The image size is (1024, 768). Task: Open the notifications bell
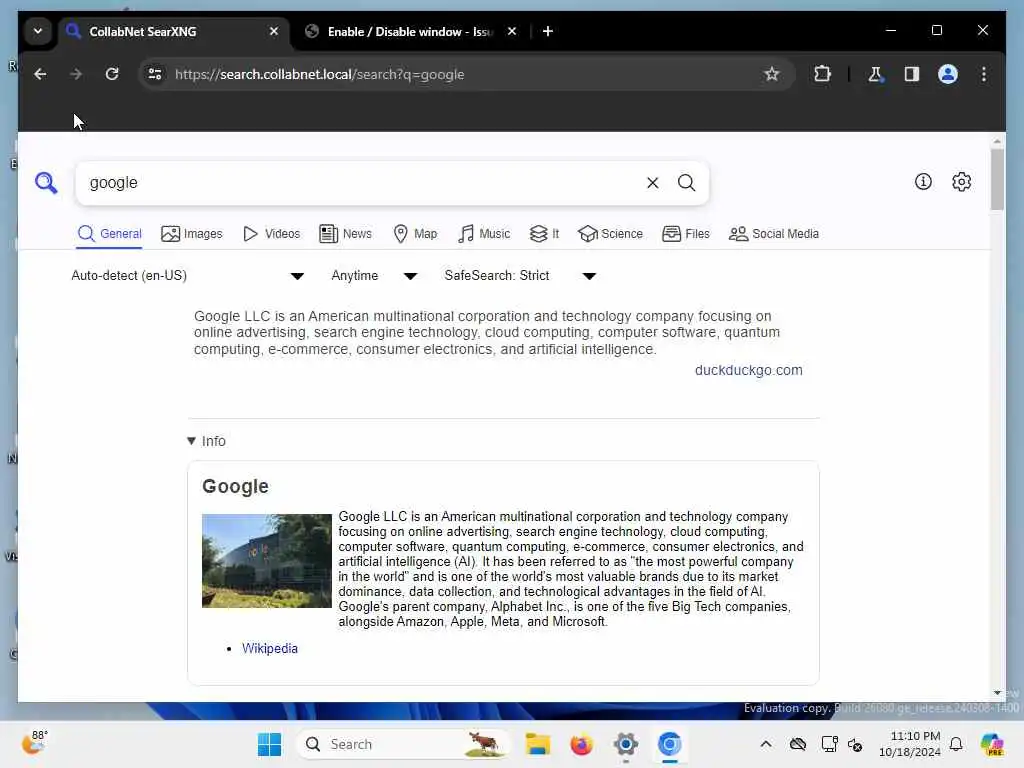pyautogui.click(x=956, y=744)
